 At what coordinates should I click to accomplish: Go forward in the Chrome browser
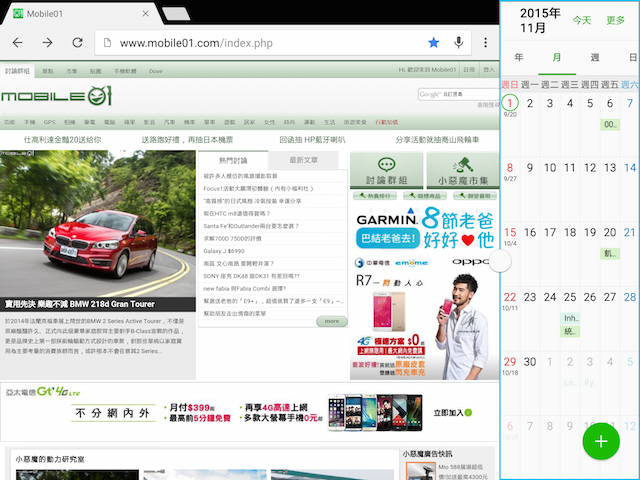47,42
